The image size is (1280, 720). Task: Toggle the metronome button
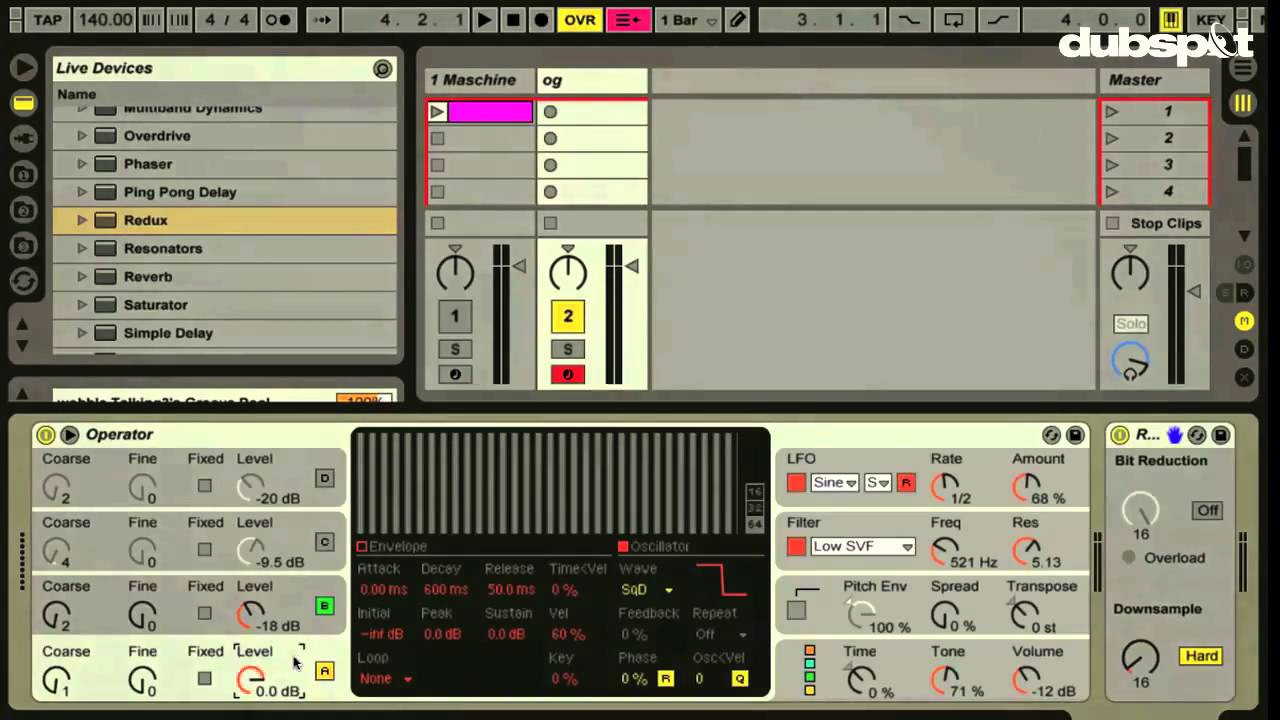[x=279, y=19]
